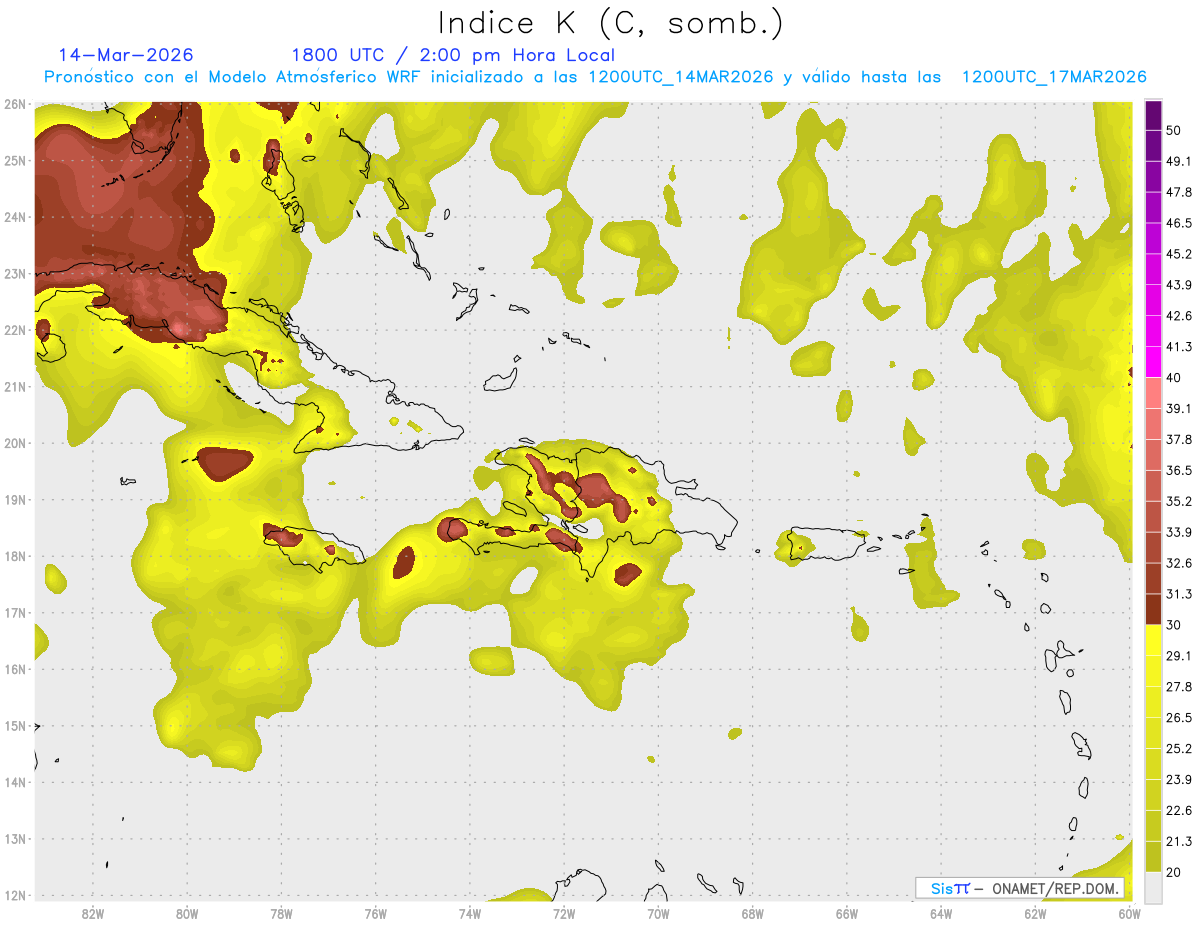Click the colorbar label "35.2"
1200x927 pixels.
pyautogui.click(x=1179, y=501)
